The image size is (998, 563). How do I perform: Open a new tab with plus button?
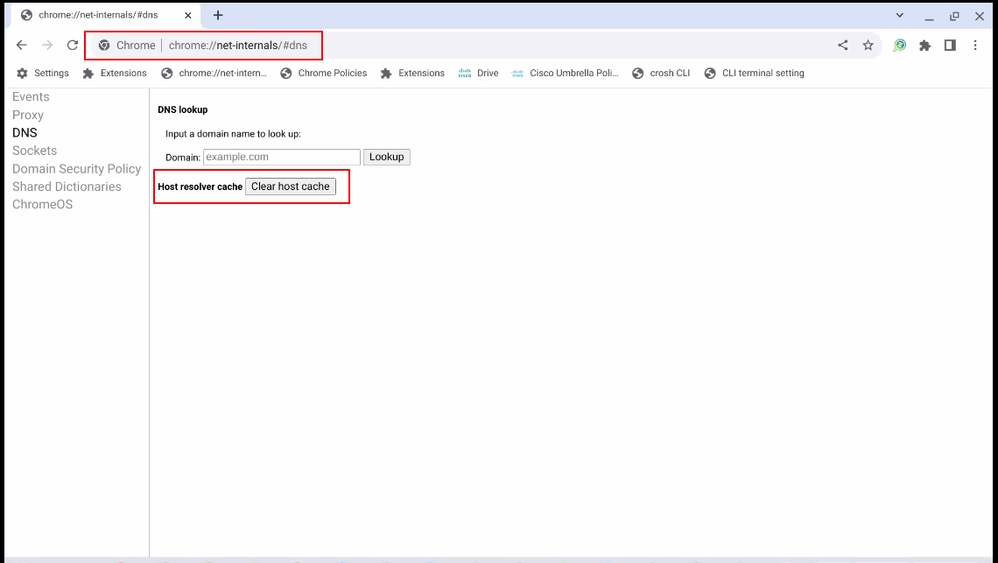pos(218,15)
